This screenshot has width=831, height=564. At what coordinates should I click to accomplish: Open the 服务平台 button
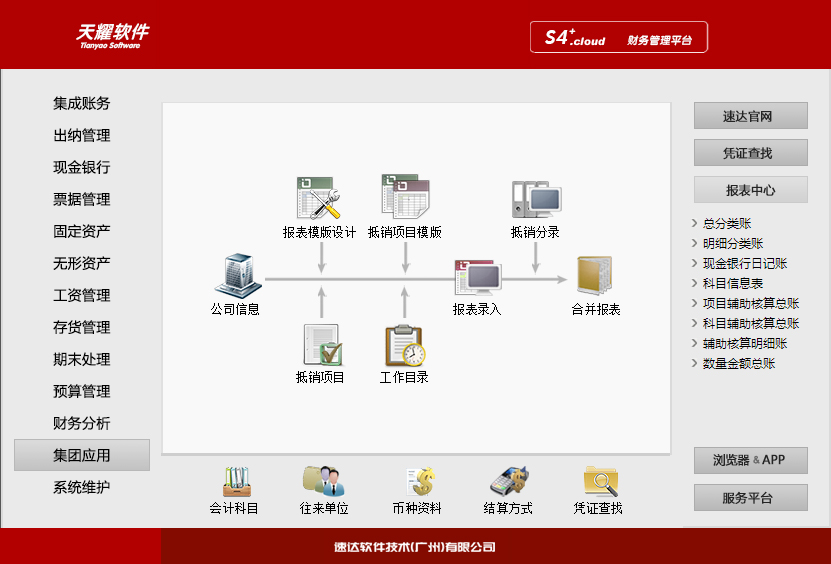750,498
